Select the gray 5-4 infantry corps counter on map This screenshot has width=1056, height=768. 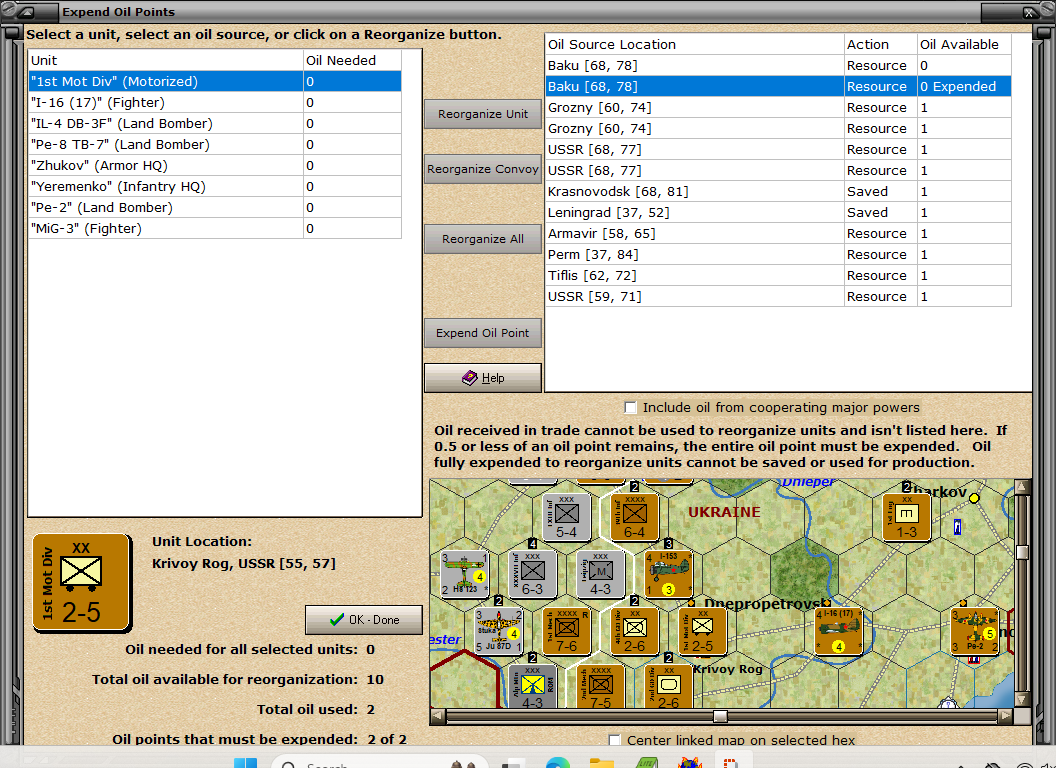click(x=566, y=517)
